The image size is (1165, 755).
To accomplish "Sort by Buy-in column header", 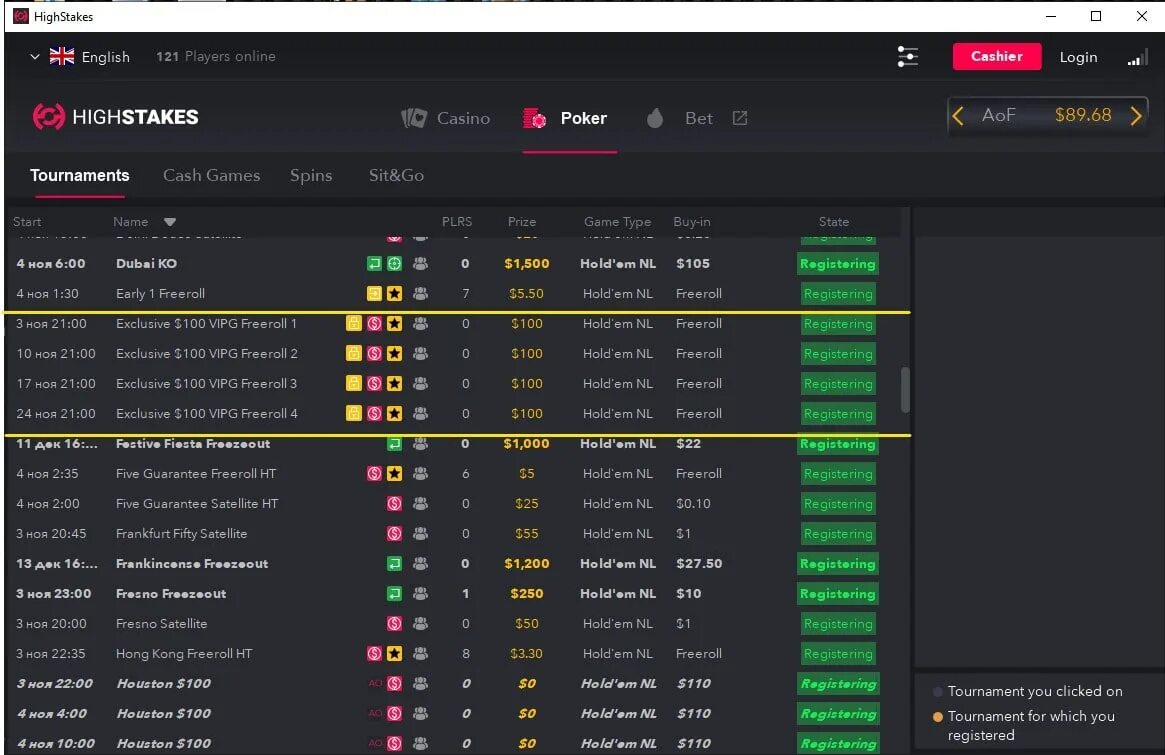I will 692,221.
